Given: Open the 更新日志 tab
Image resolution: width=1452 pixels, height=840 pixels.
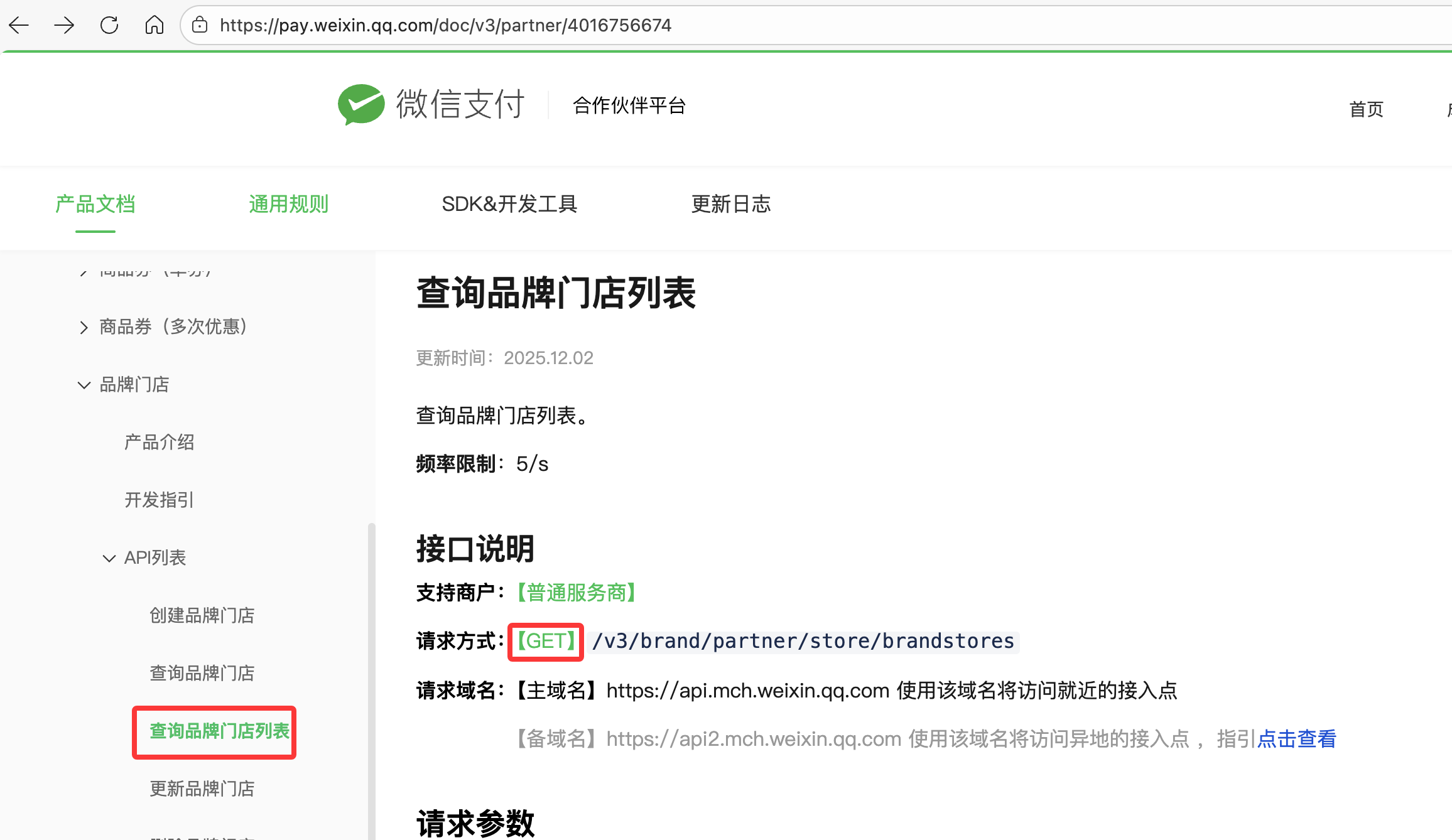Looking at the screenshot, I should [x=731, y=204].
